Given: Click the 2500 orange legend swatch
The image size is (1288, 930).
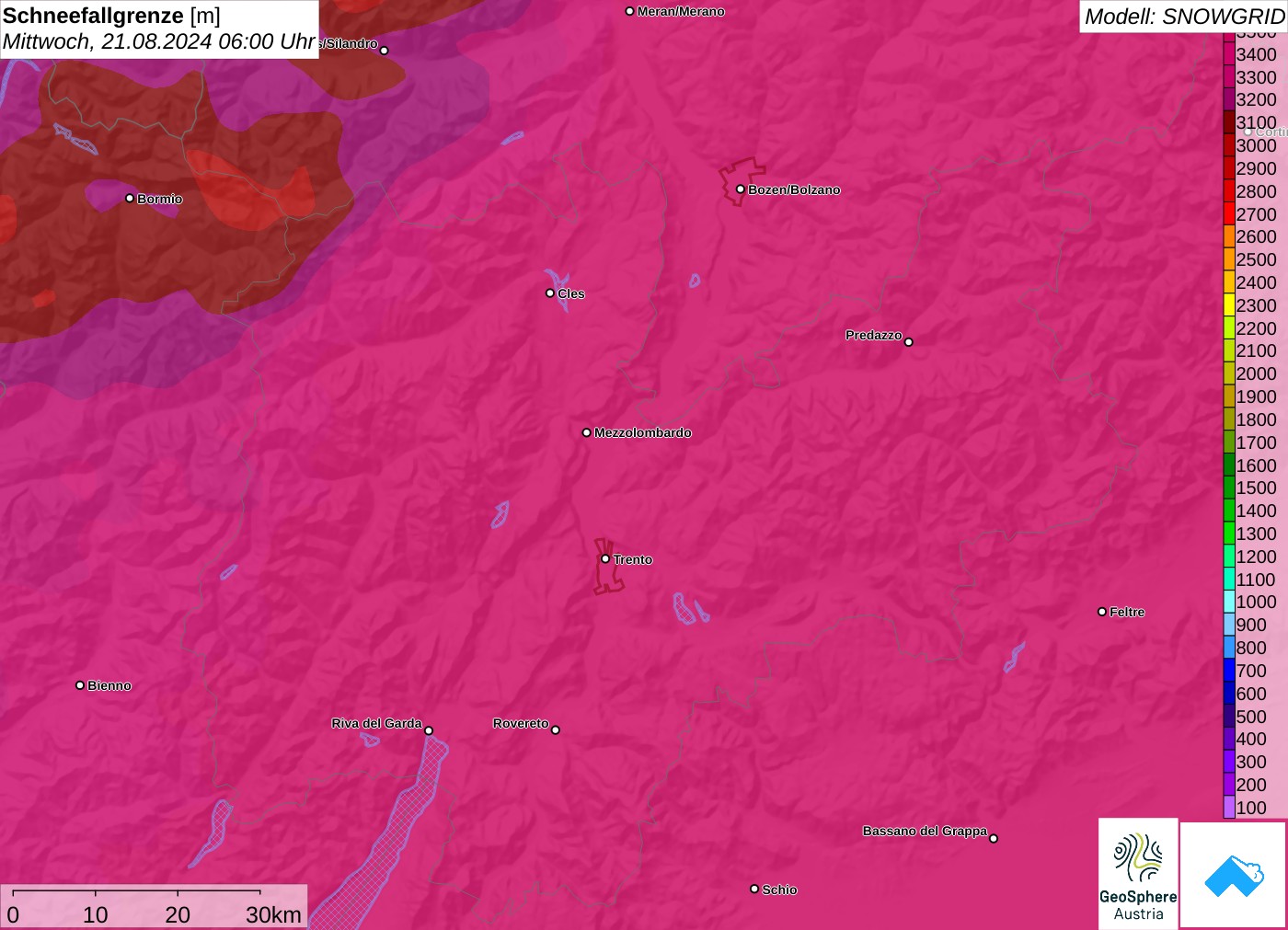Looking at the screenshot, I should click(1229, 259).
